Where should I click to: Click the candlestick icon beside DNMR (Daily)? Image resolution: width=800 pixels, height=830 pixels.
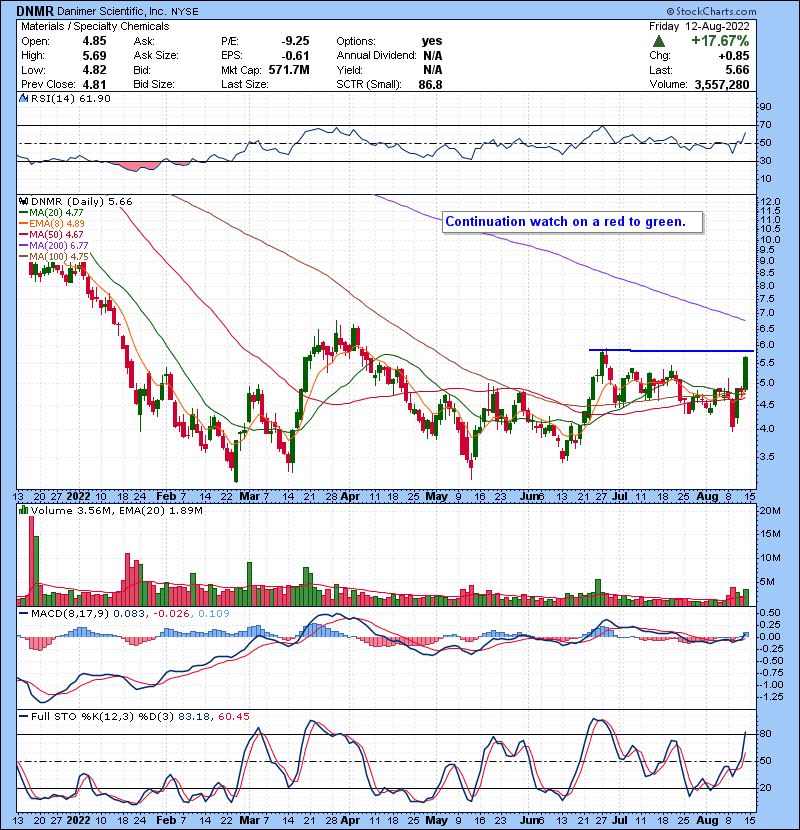24,201
